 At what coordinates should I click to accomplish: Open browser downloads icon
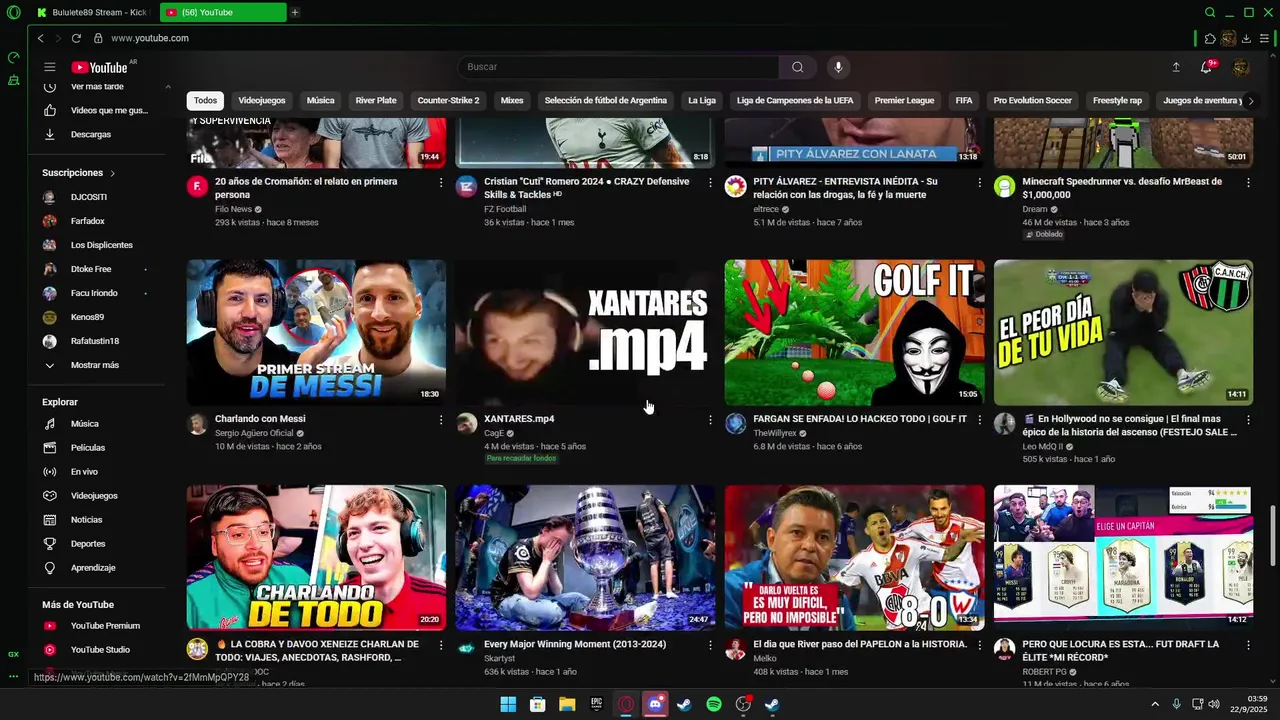[x=1246, y=39]
